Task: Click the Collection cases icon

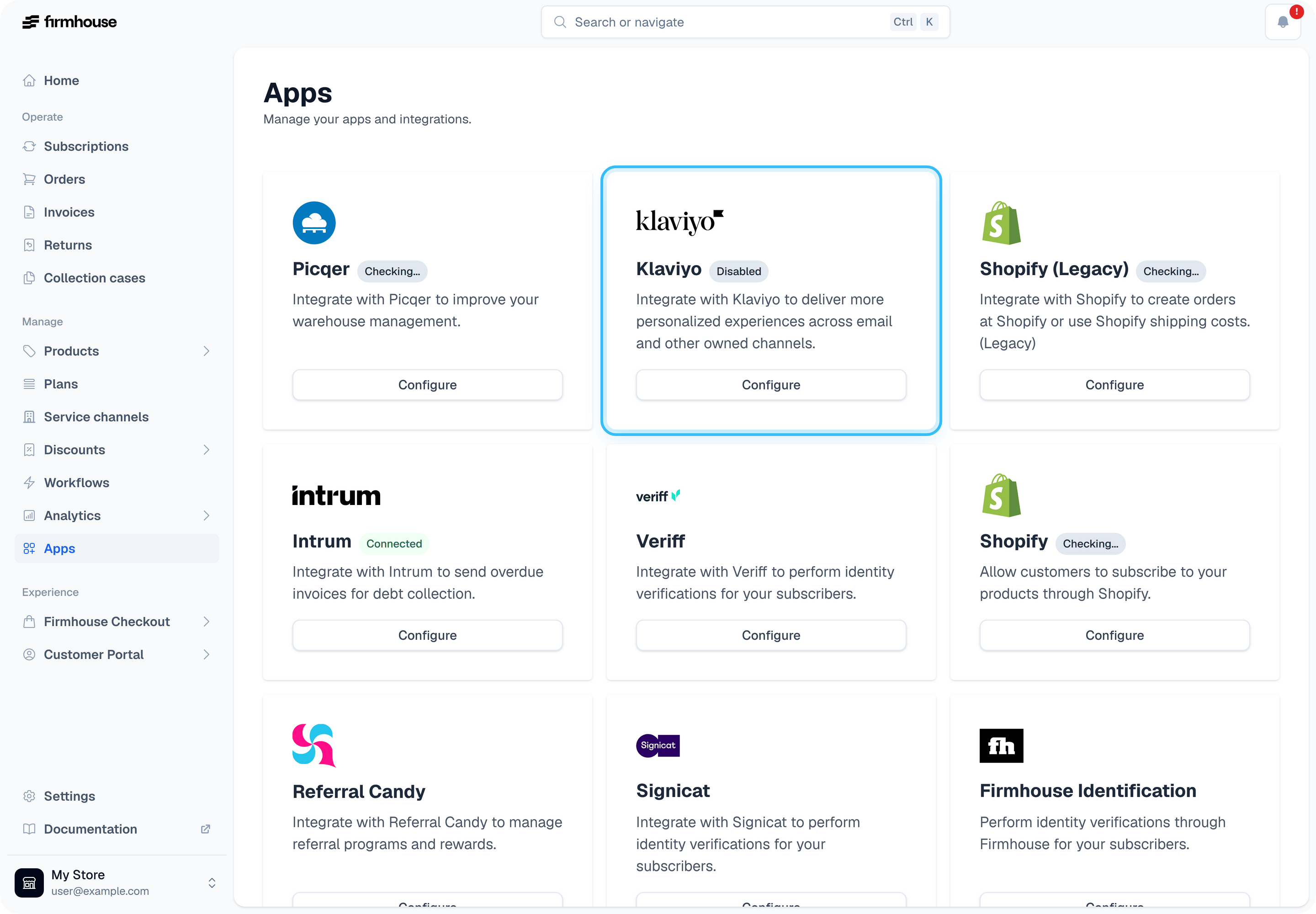Action: coord(29,278)
